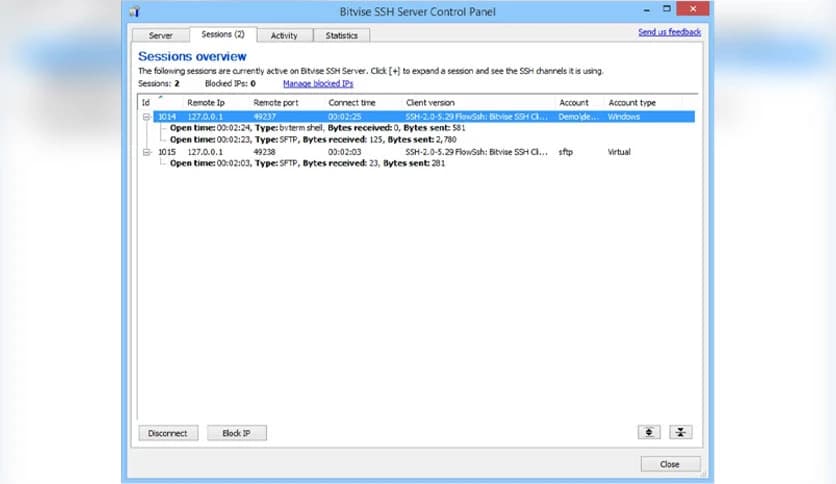Click the collapse all sessions icon button

pyautogui.click(x=681, y=432)
